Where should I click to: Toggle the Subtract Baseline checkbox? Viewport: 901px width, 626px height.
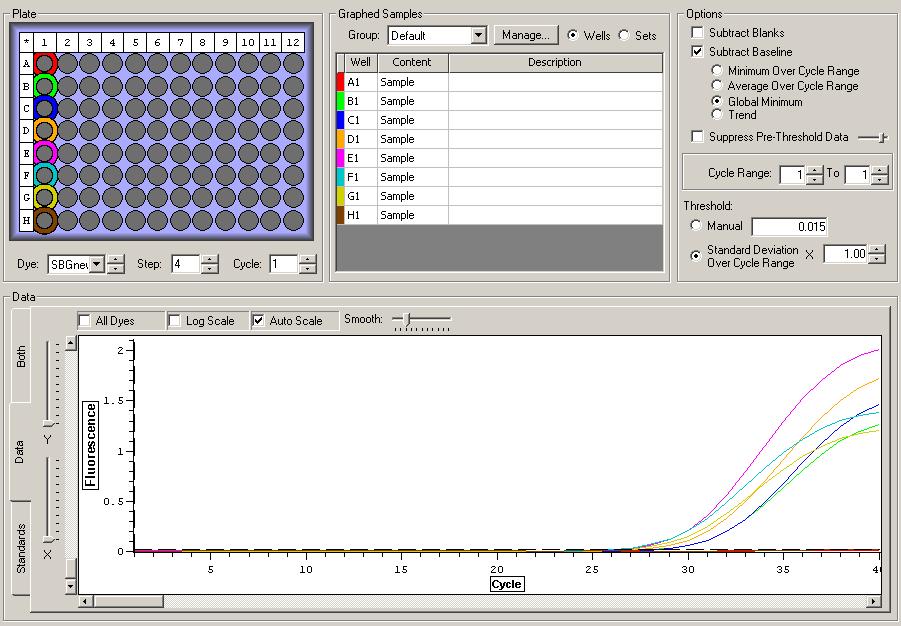point(698,52)
